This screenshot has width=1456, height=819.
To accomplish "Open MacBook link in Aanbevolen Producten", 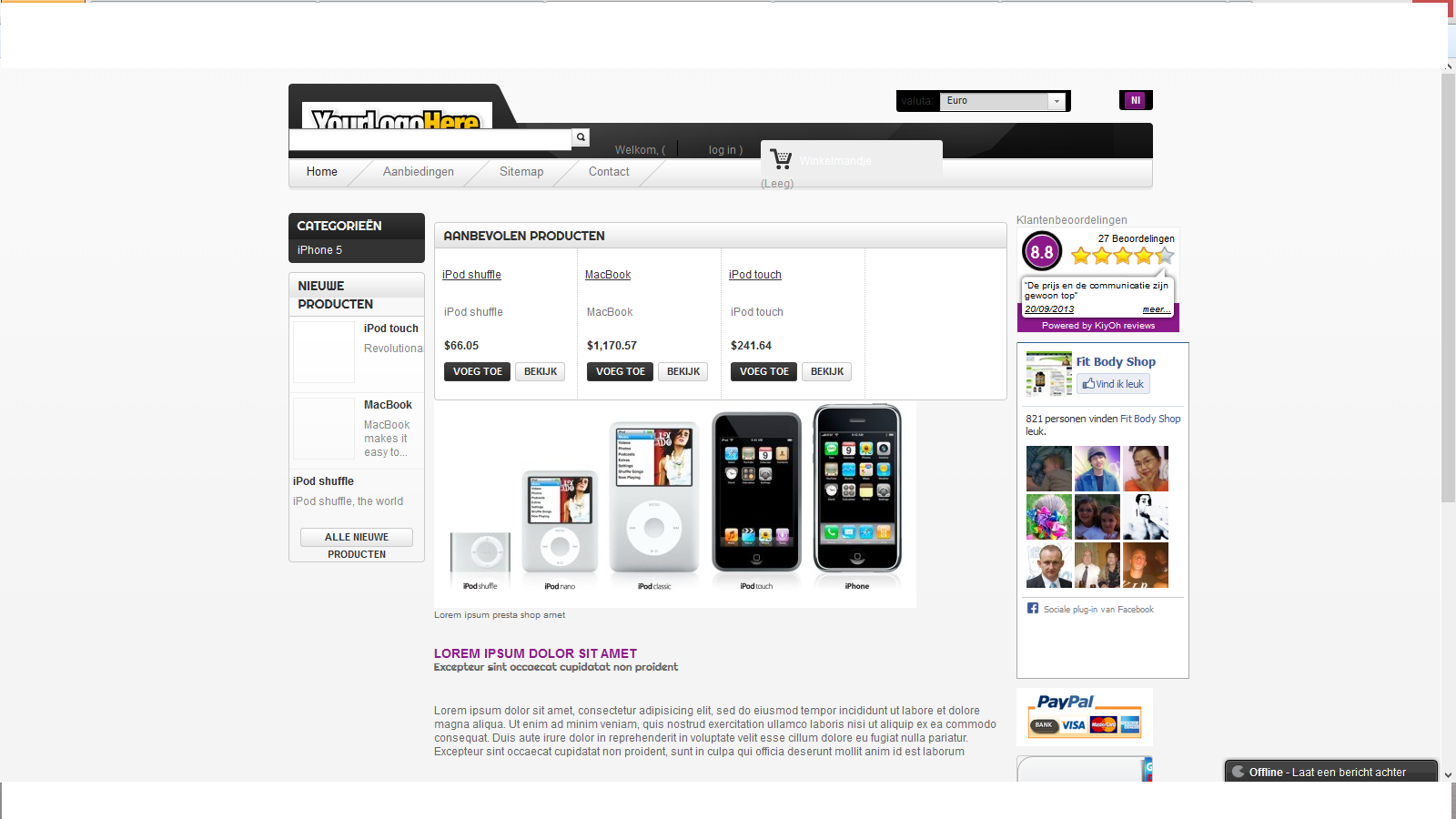I will click(608, 275).
